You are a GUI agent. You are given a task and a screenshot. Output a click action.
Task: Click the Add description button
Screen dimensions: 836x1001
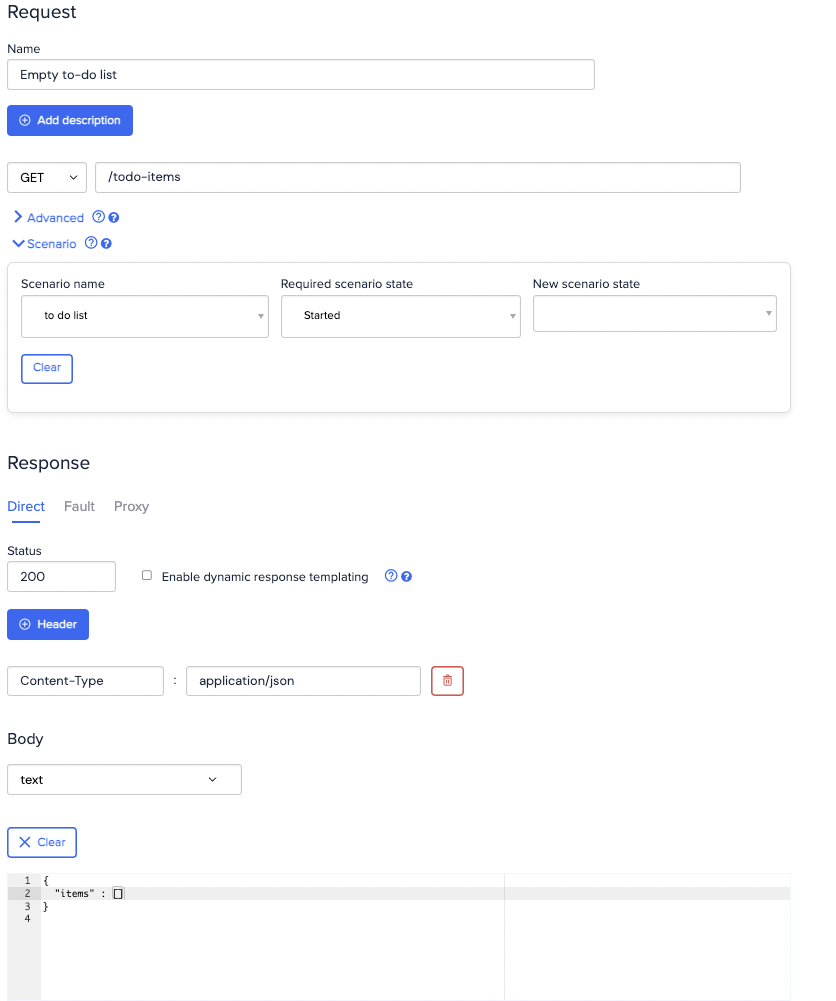(x=70, y=121)
